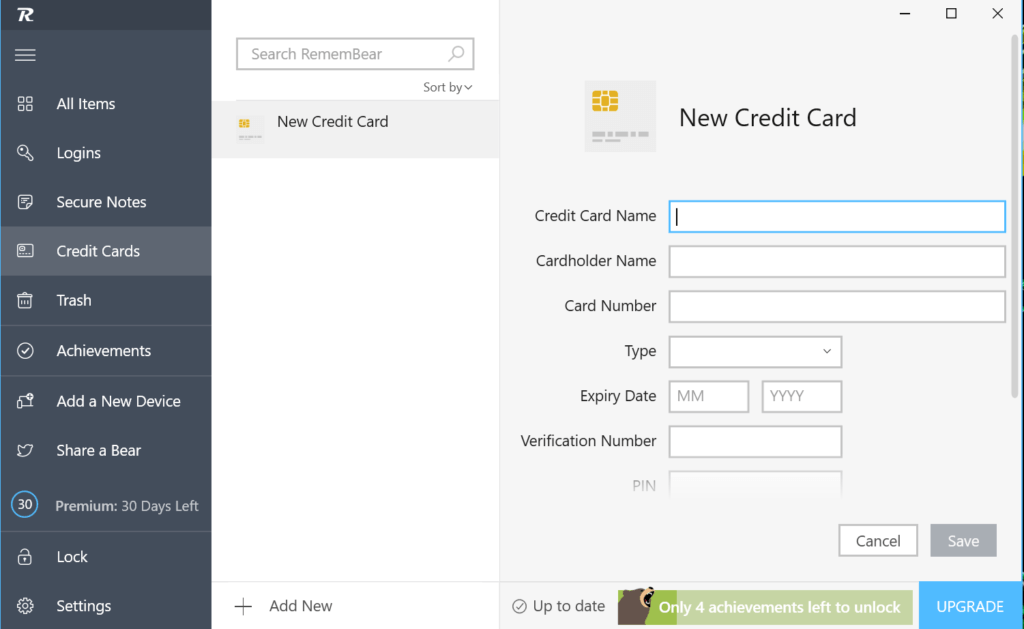Choose Share a Bear
The width and height of the screenshot is (1024, 629).
pos(106,450)
